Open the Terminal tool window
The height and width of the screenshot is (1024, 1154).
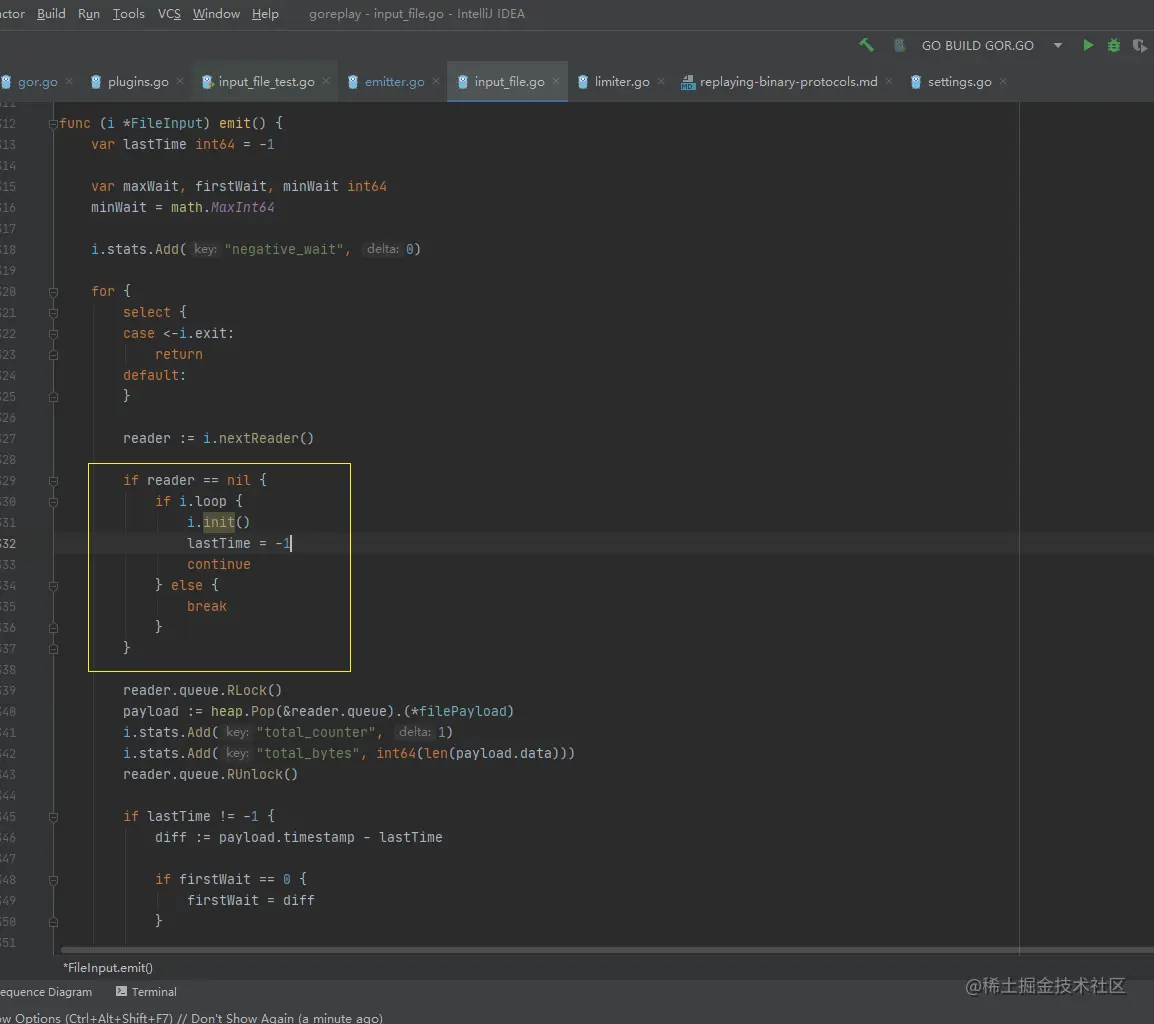click(x=146, y=992)
